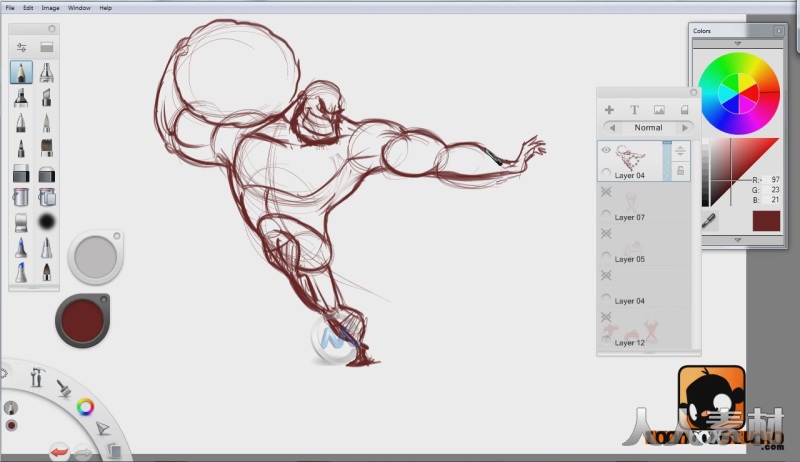Open the Brushes menu in the lagoon
800x462 pixels.
pyautogui.click(x=64, y=389)
